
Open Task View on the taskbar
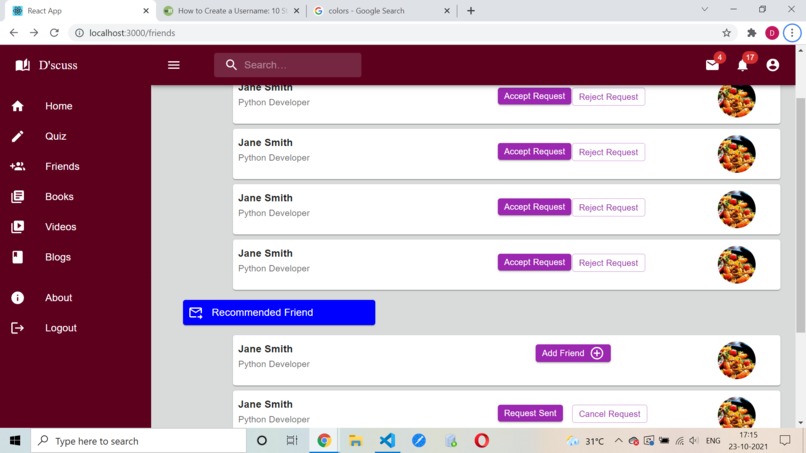292,441
